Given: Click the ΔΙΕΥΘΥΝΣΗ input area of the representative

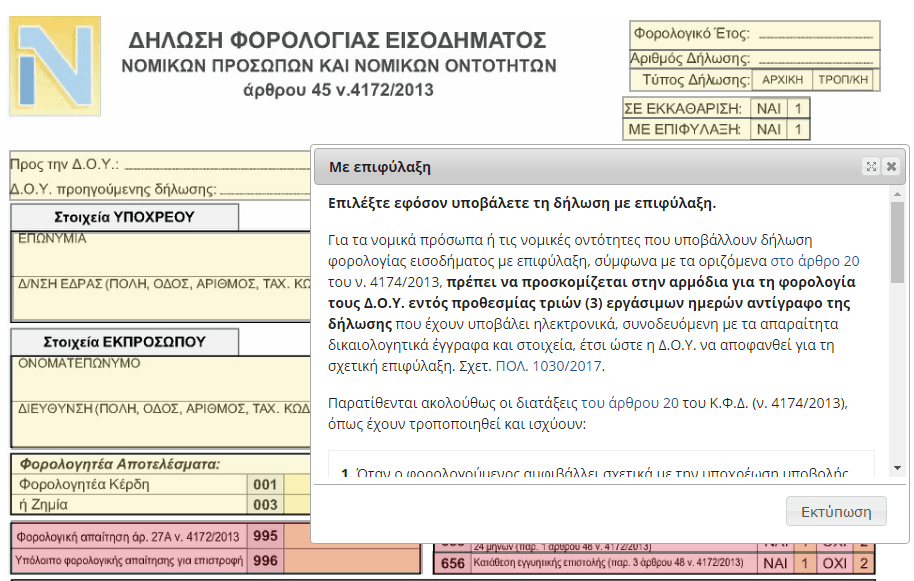Looking at the screenshot, I should coord(161,424).
